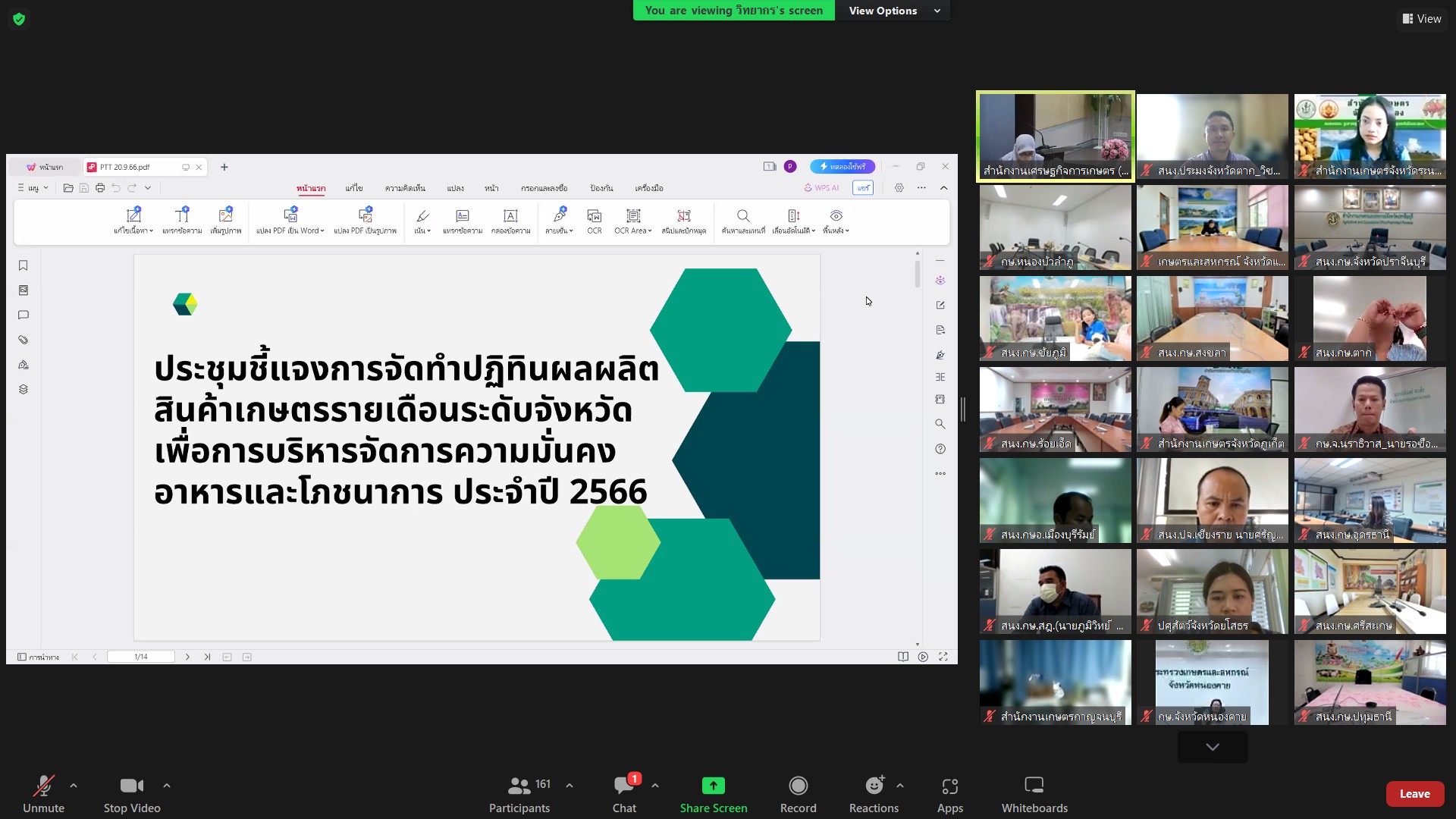Image resolution: width=1456 pixels, height=819 pixels.
Task: Enter fullscreen view icon in the status bar
Action: [x=943, y=657]
